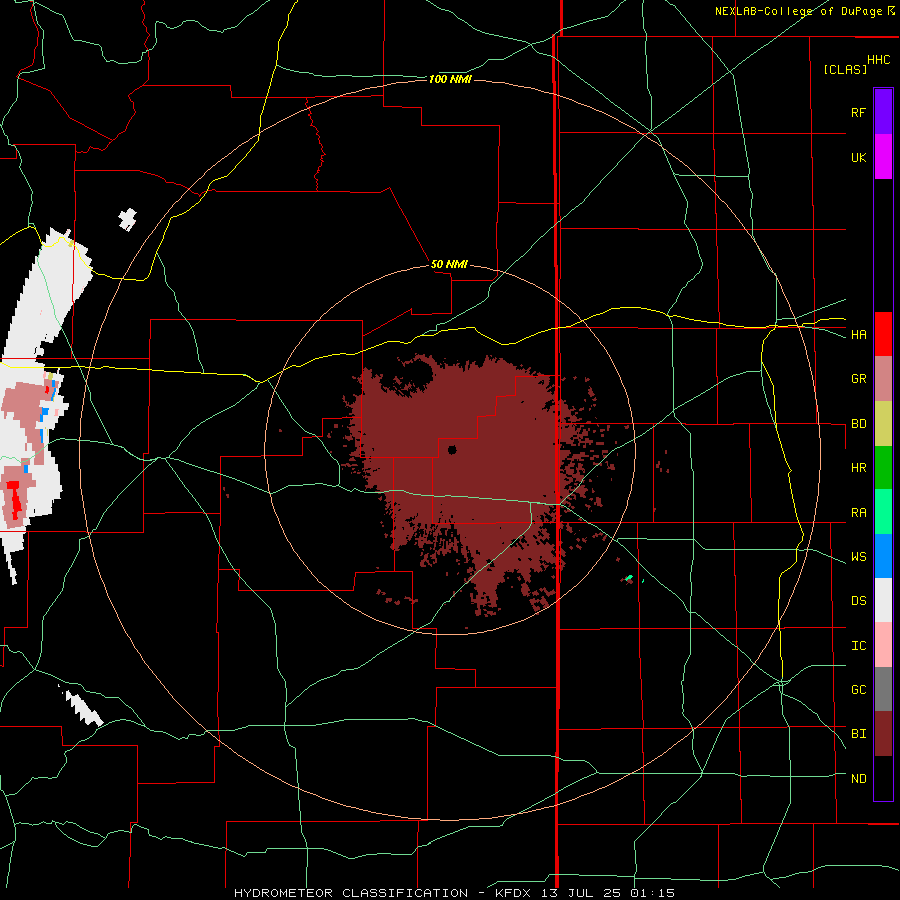900x900 pixels.
Task: Click the "UK" legend label
Action: pyautogui.click(x=858, y=157)
